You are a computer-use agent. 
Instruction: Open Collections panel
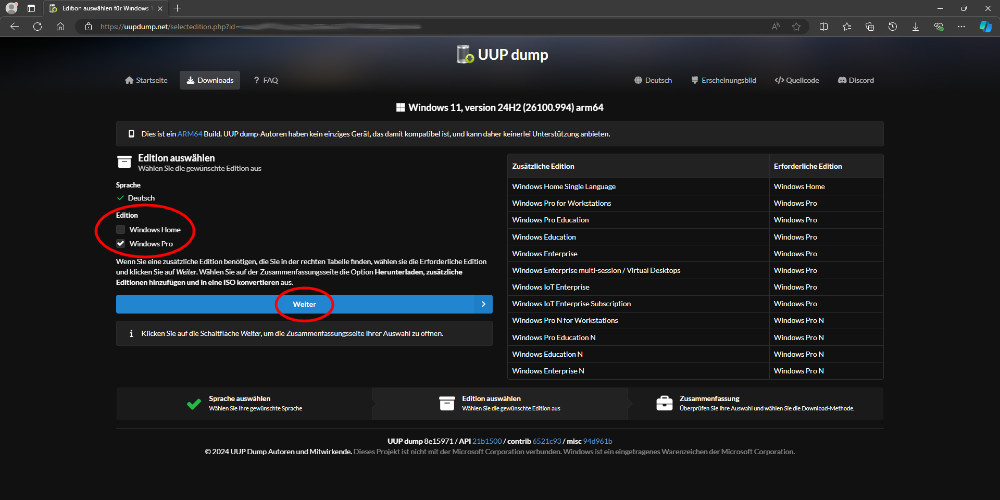(870, 27)
